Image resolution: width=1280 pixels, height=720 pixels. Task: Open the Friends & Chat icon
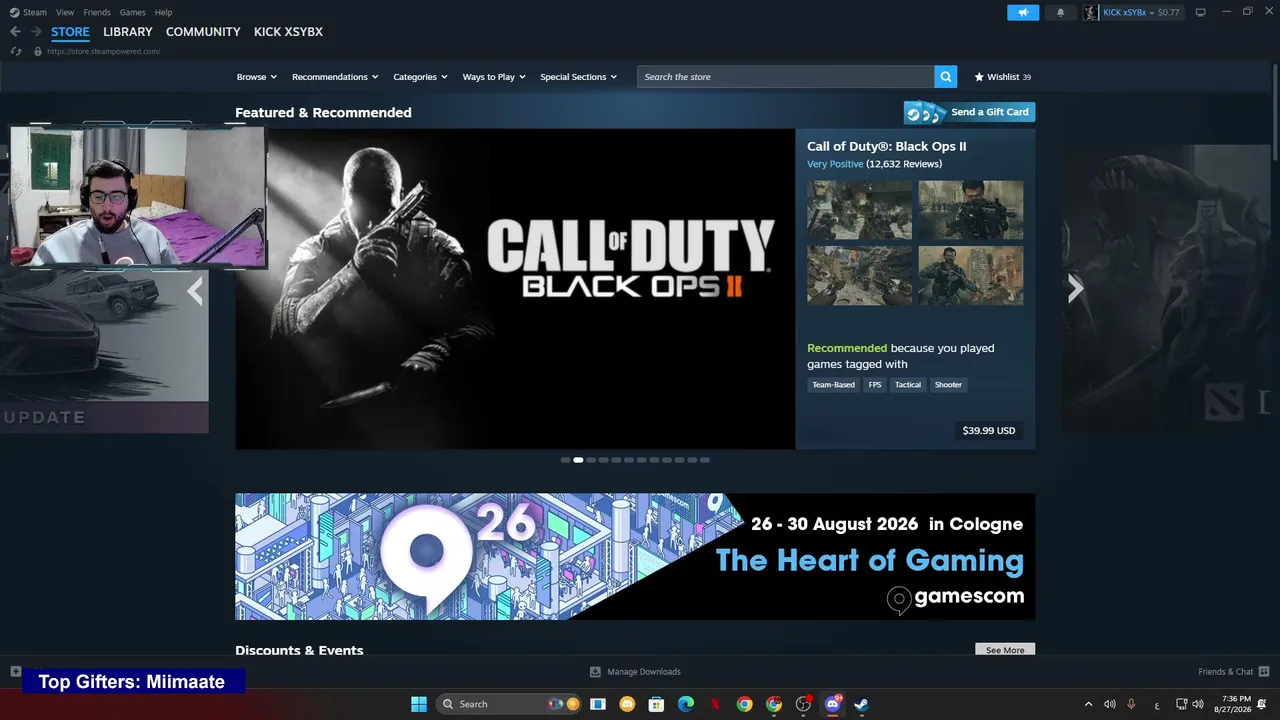pos(1264,671)
